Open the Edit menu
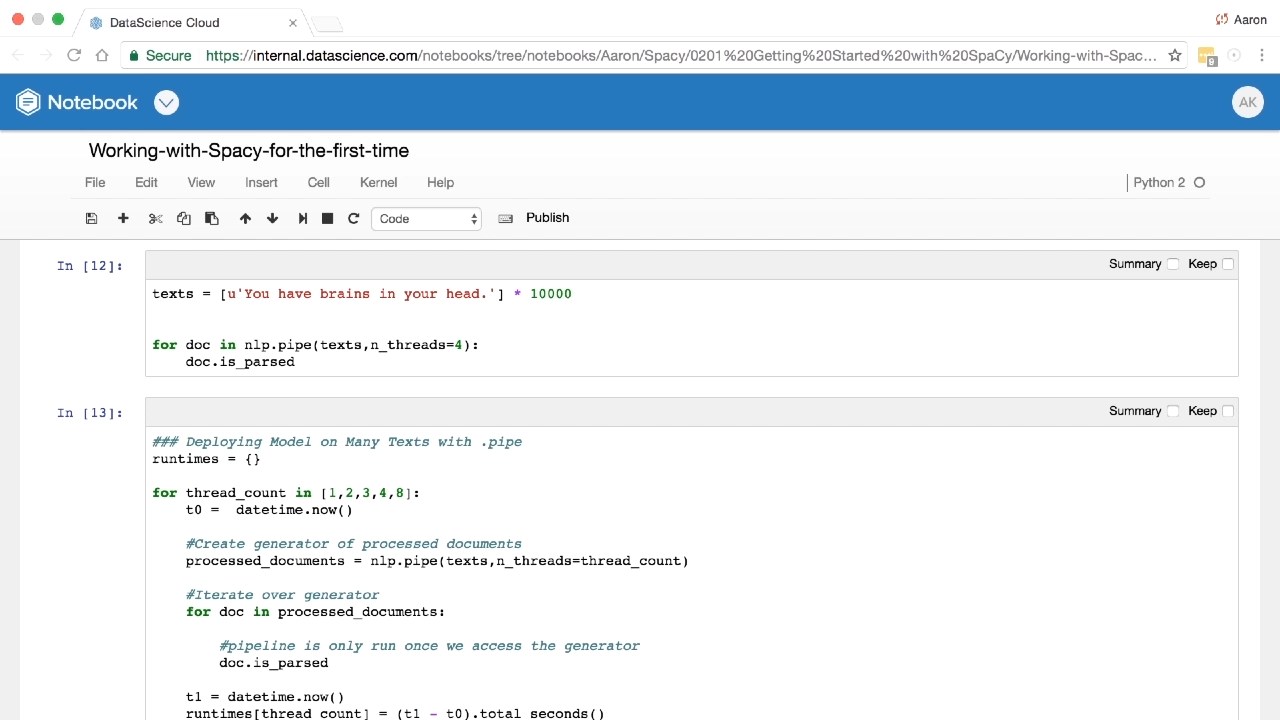This screenshot has height=720, width=1280. point(146,182)
